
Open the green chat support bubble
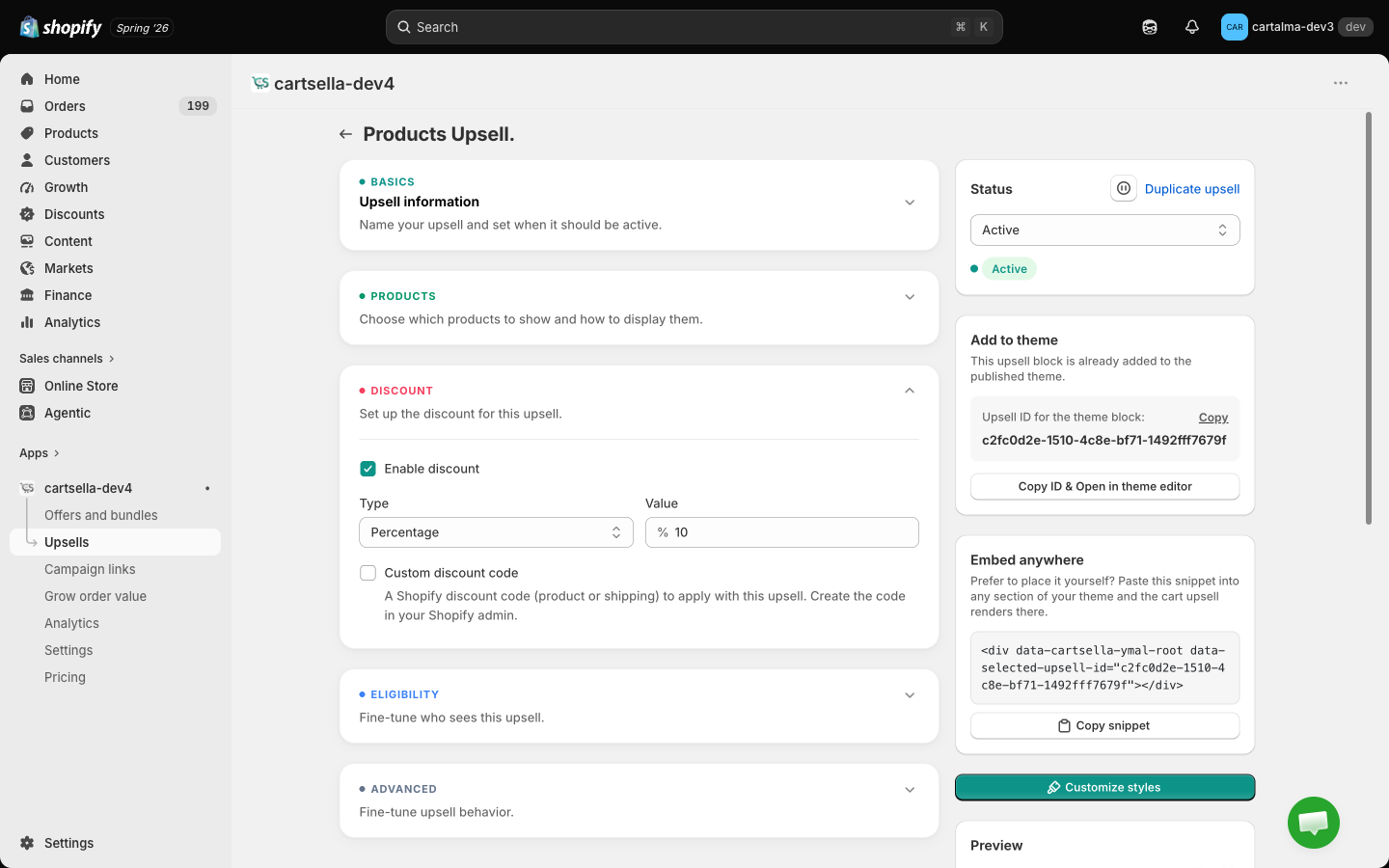point(1314,823)
